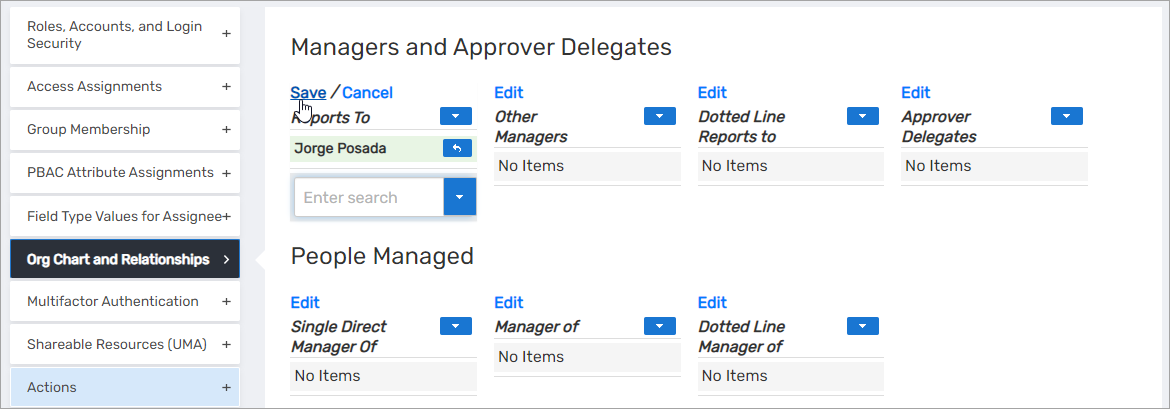This screenshot has width=1170, height=409.
Task: Open the Group Membership sidebar item
Action: (x=125, y=130)
